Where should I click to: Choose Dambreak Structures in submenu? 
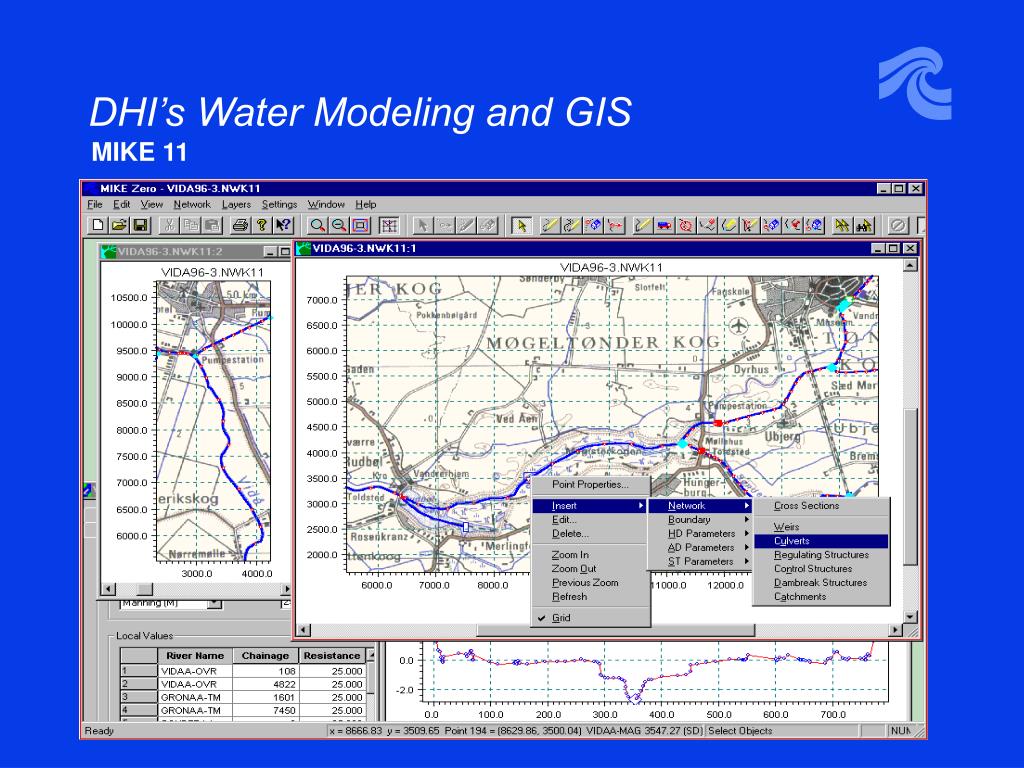[821, 583]
